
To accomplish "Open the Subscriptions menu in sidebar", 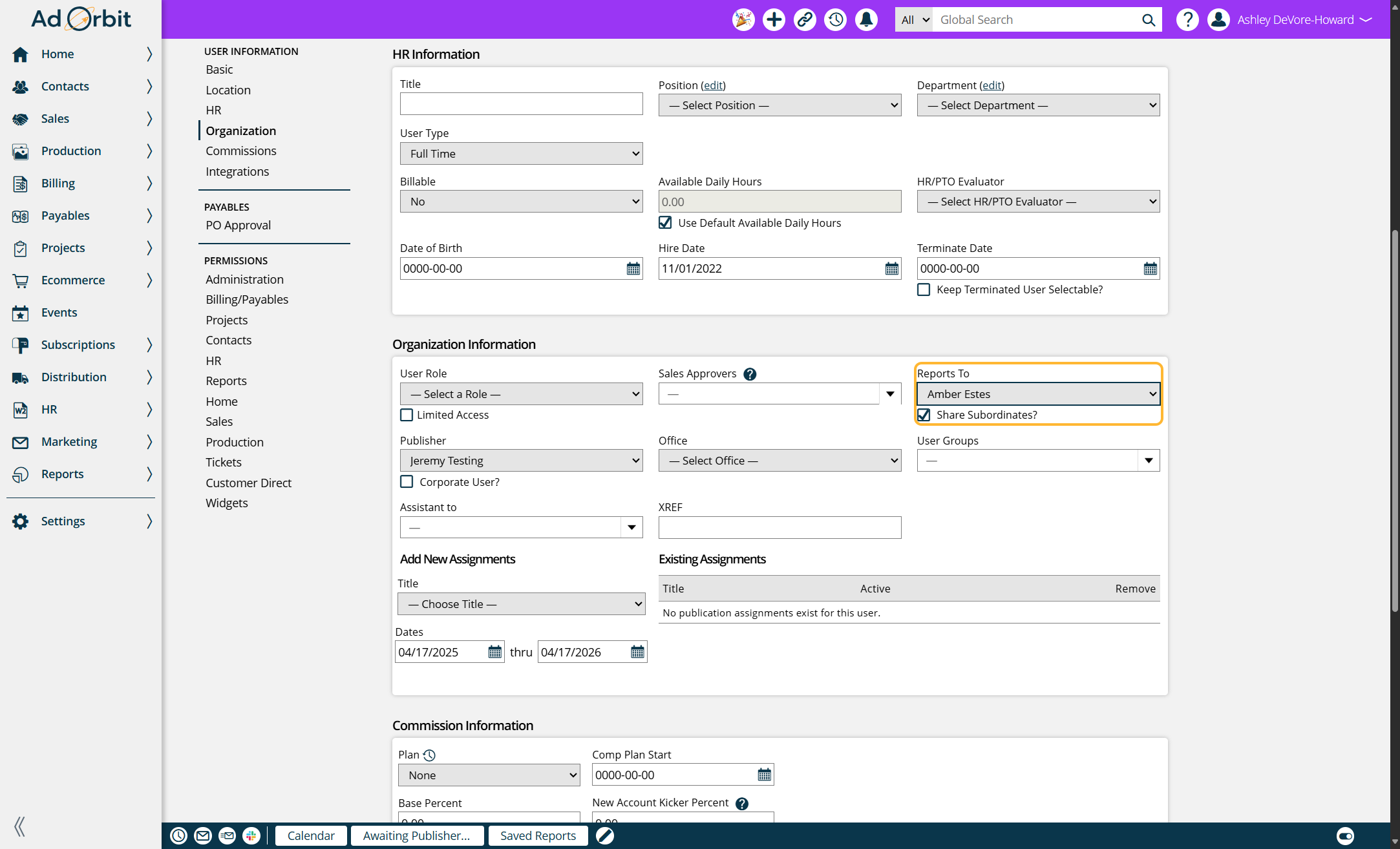I will (x=81, y=345).
